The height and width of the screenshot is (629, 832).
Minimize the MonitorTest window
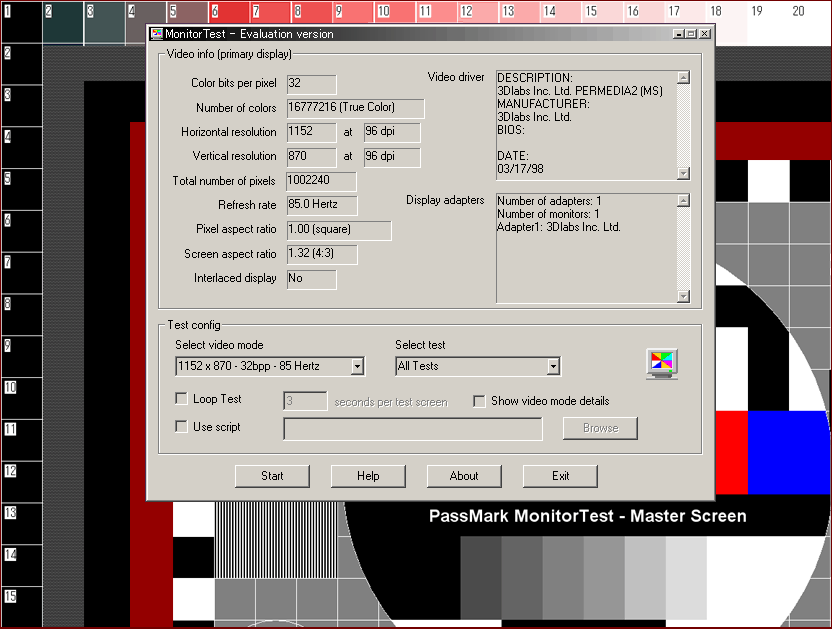pos(679,34)
